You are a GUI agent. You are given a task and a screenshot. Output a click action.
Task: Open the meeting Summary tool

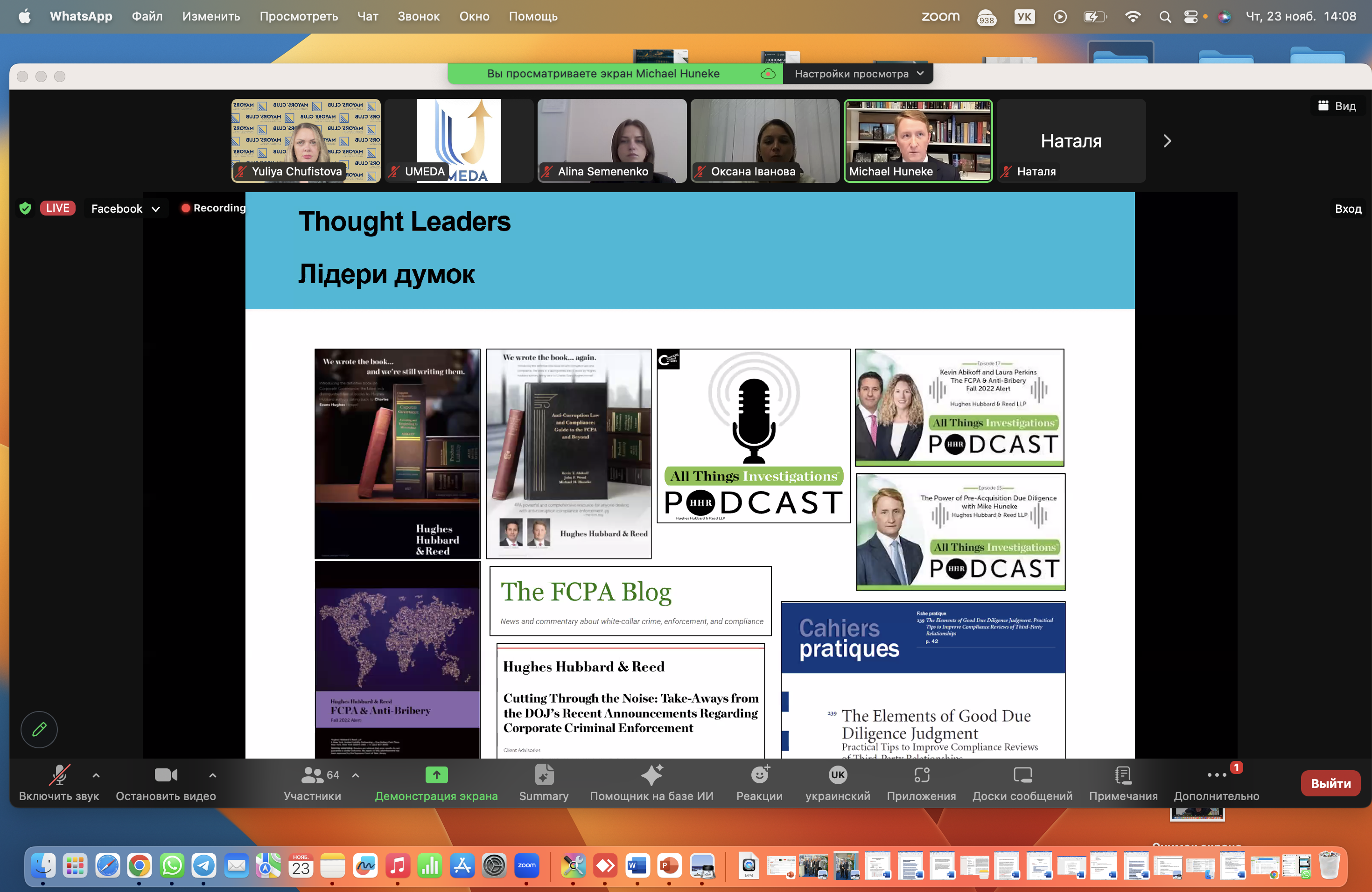(x=544, y=783)
